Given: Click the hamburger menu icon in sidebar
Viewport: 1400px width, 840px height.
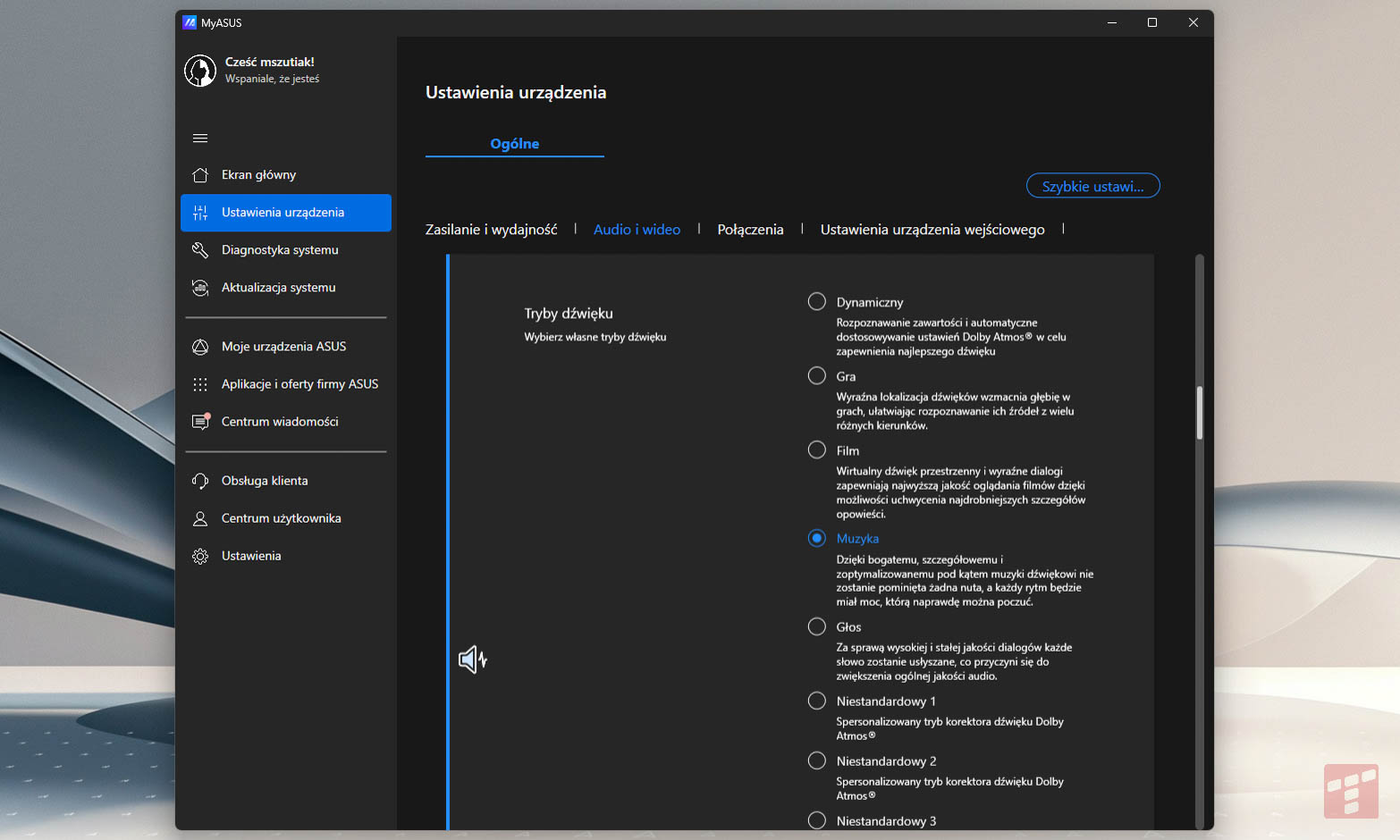Looking at the screenshot, I should pos(200,138).
